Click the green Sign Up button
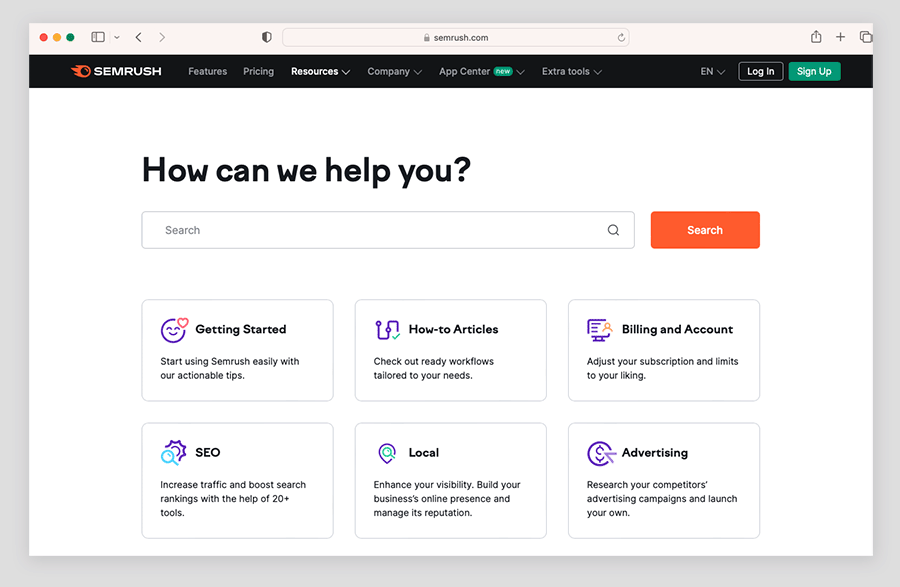The image size is (900, 587). click(x=814, y=72)
